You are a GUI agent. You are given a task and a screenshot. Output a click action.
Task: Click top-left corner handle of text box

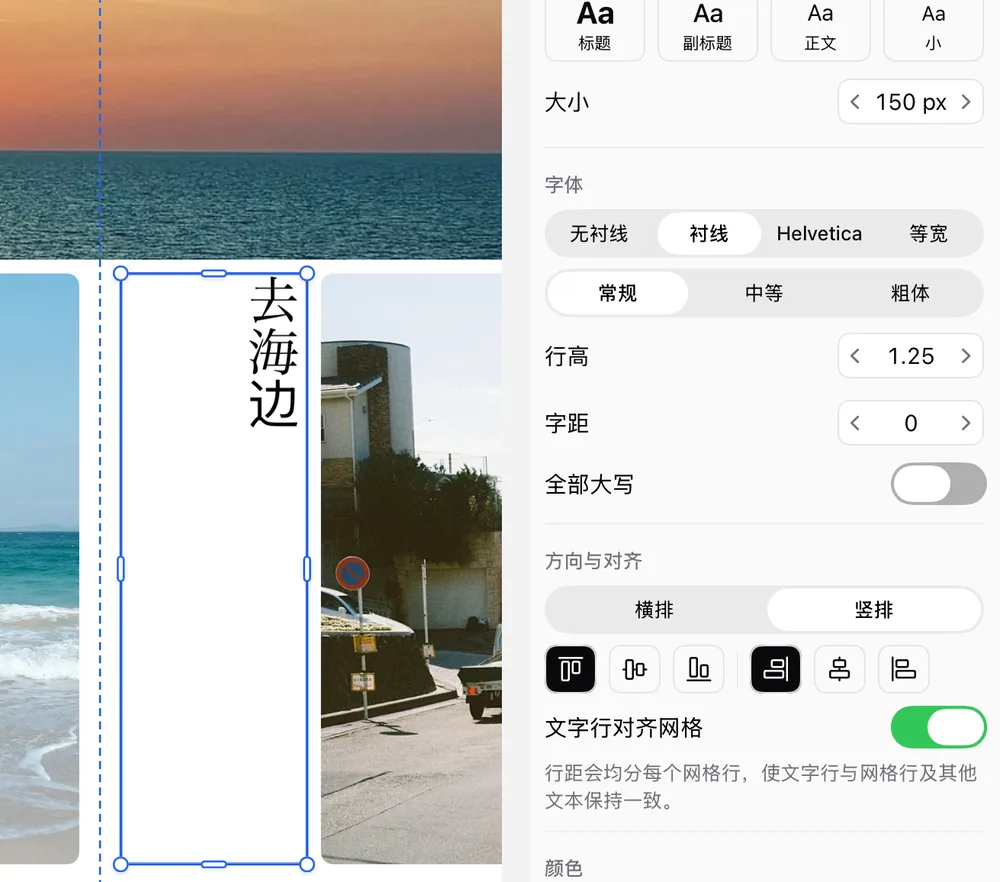pos(121,274)
